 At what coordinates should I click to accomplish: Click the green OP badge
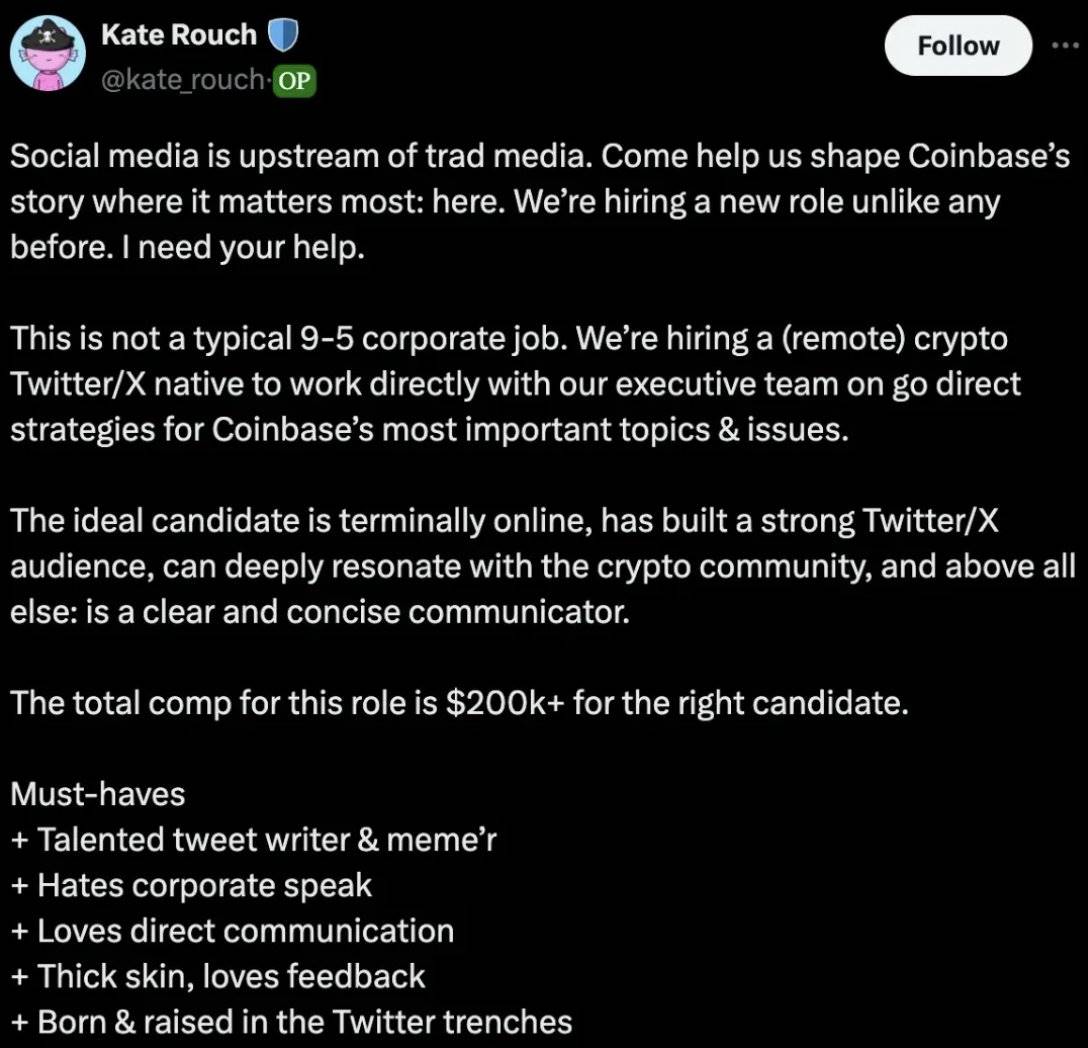(x=295, y=80)
